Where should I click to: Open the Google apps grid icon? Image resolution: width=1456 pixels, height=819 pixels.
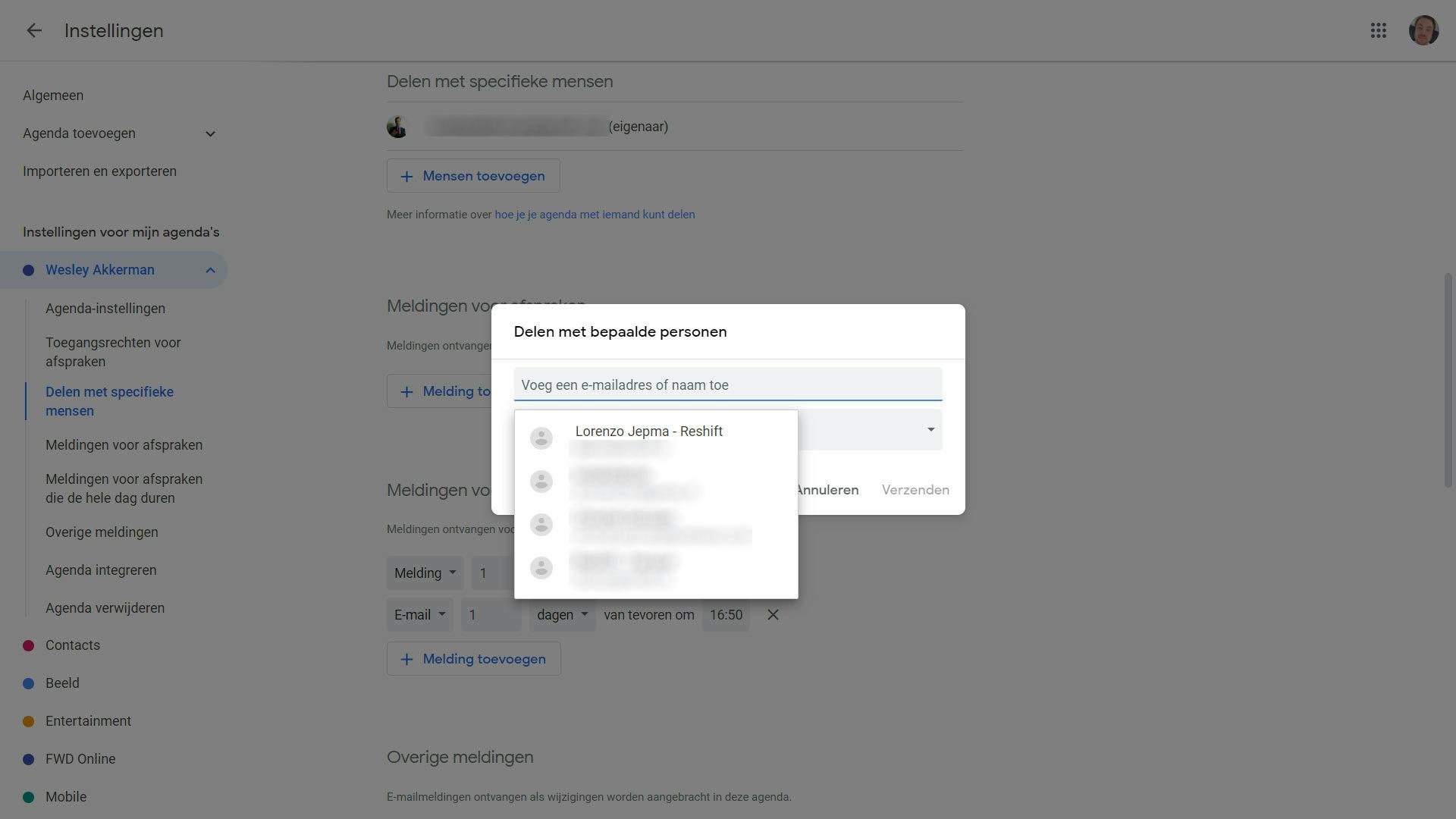[1378, 30]
